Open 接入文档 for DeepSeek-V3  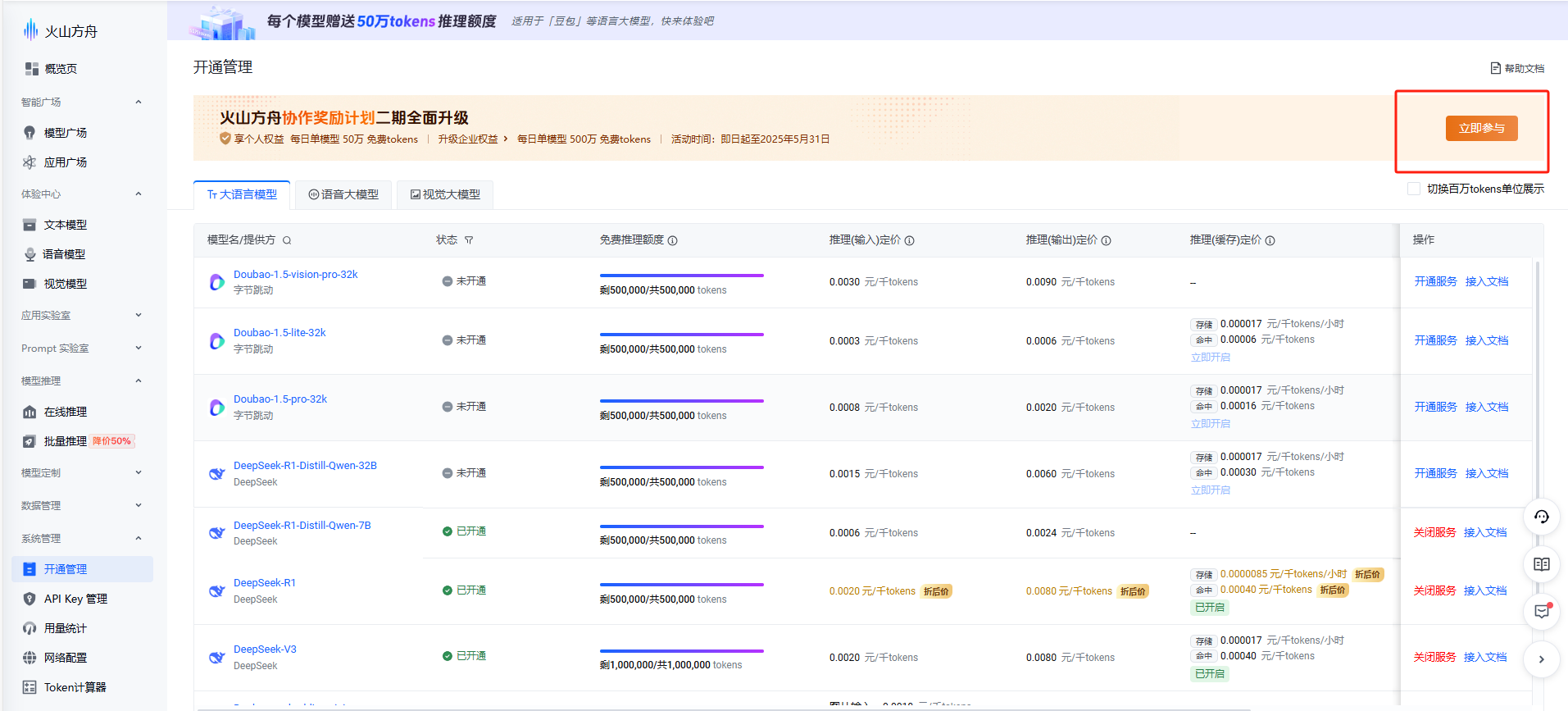coord(1485,657)
